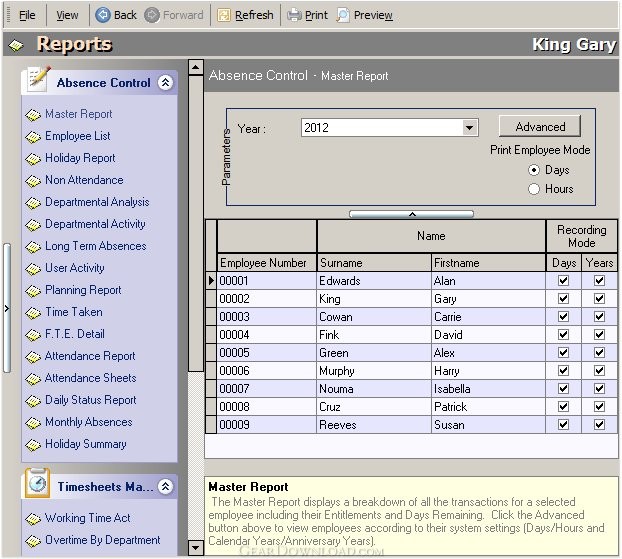The width and height of the screenshot is (622, 559).
Task: Toggle Days checkbox for Green Alex
Action: (563, 352)
